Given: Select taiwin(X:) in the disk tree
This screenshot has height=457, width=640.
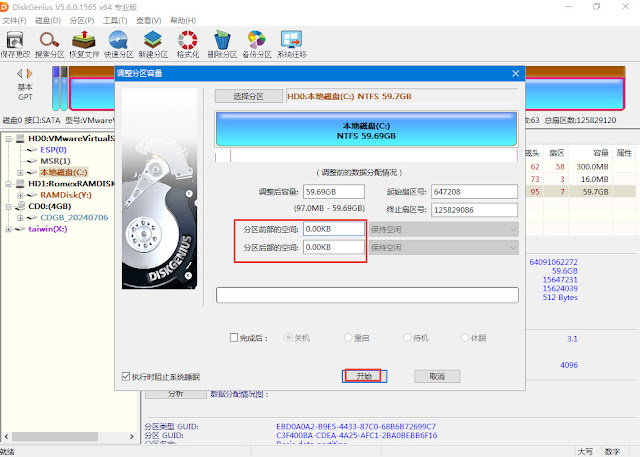Looking at the screenshot, I should coord(48,229).
